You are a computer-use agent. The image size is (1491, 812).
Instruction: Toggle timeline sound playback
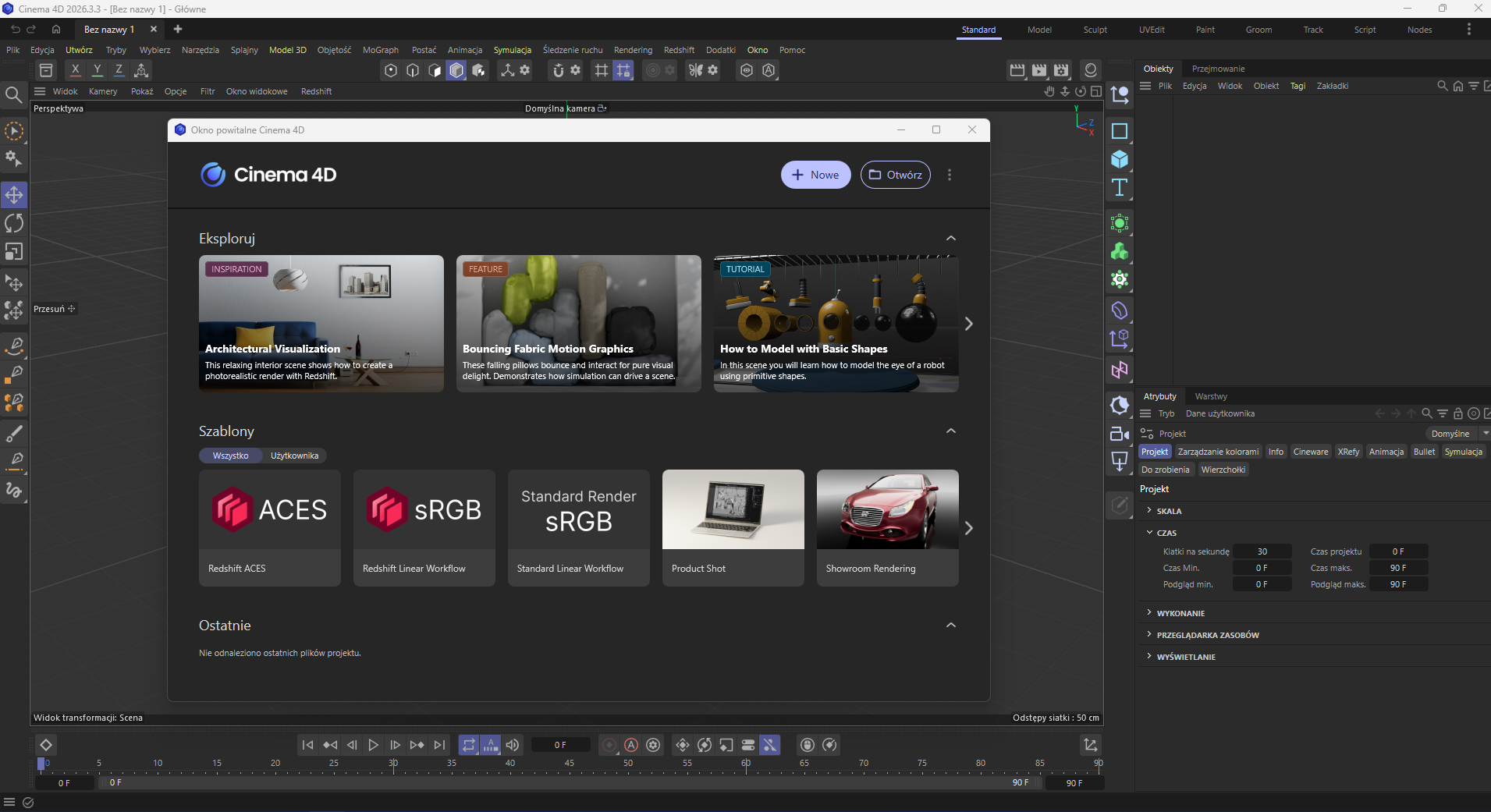point(512,745)
